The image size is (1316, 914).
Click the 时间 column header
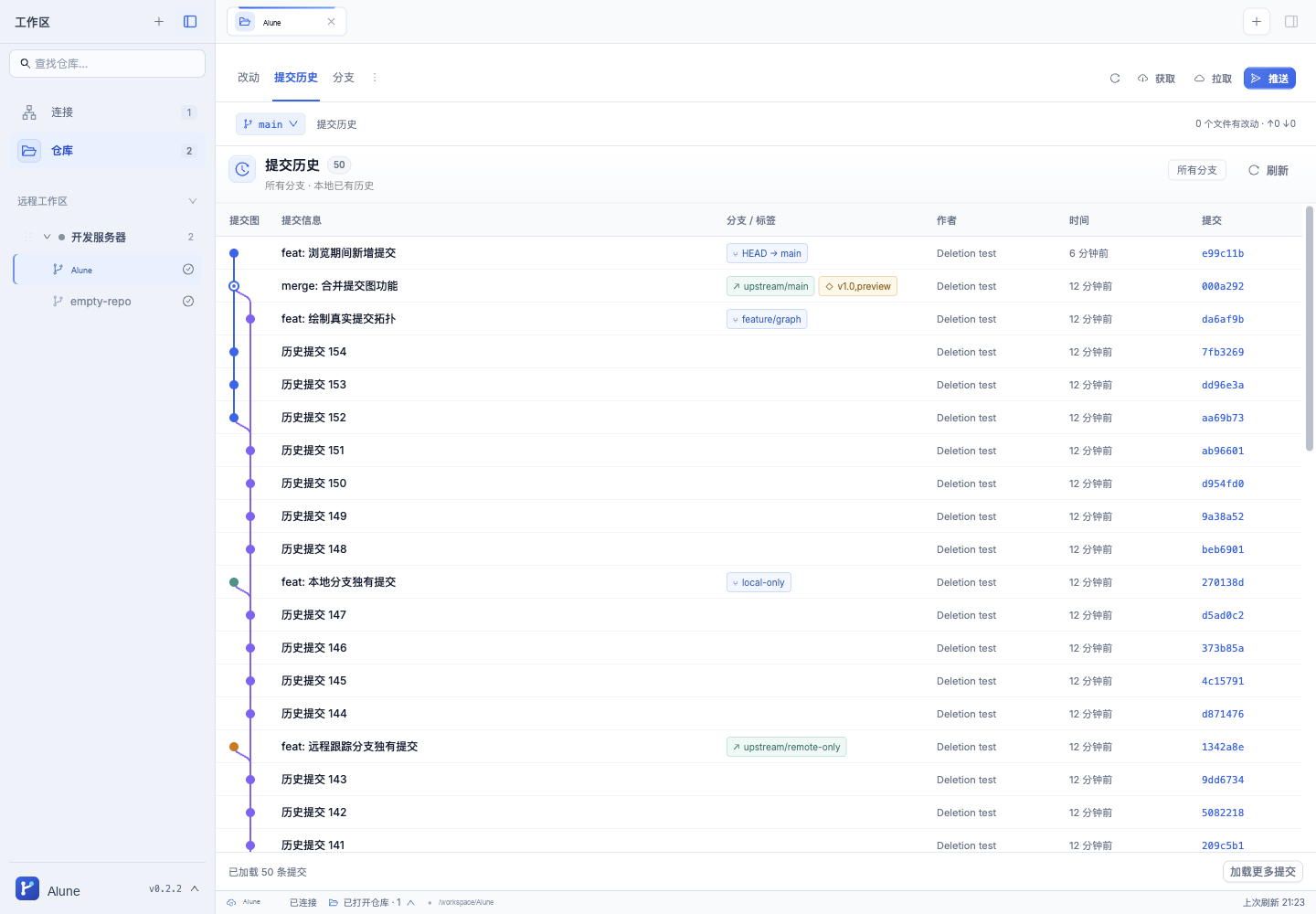pos(1079,220)
